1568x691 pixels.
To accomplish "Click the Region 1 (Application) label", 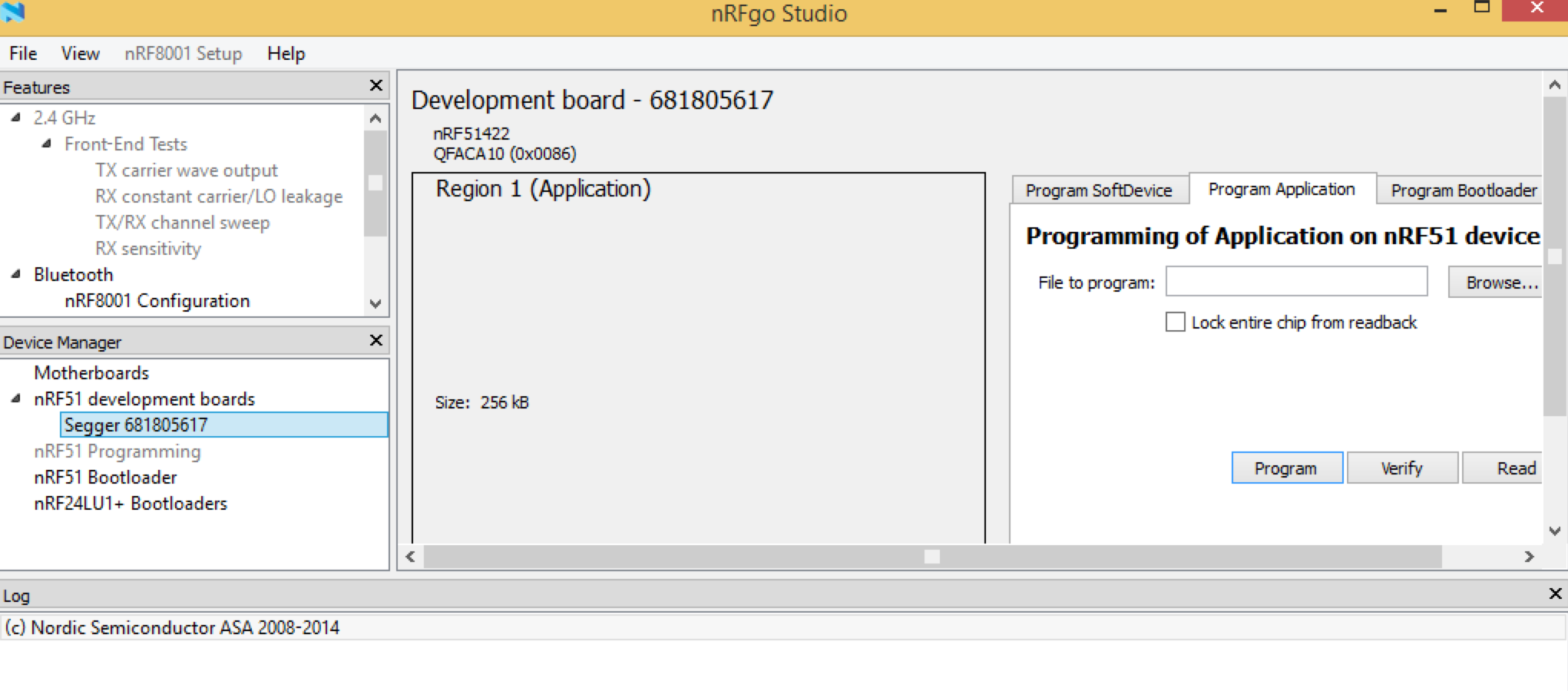I will click(x=543, y=189).
